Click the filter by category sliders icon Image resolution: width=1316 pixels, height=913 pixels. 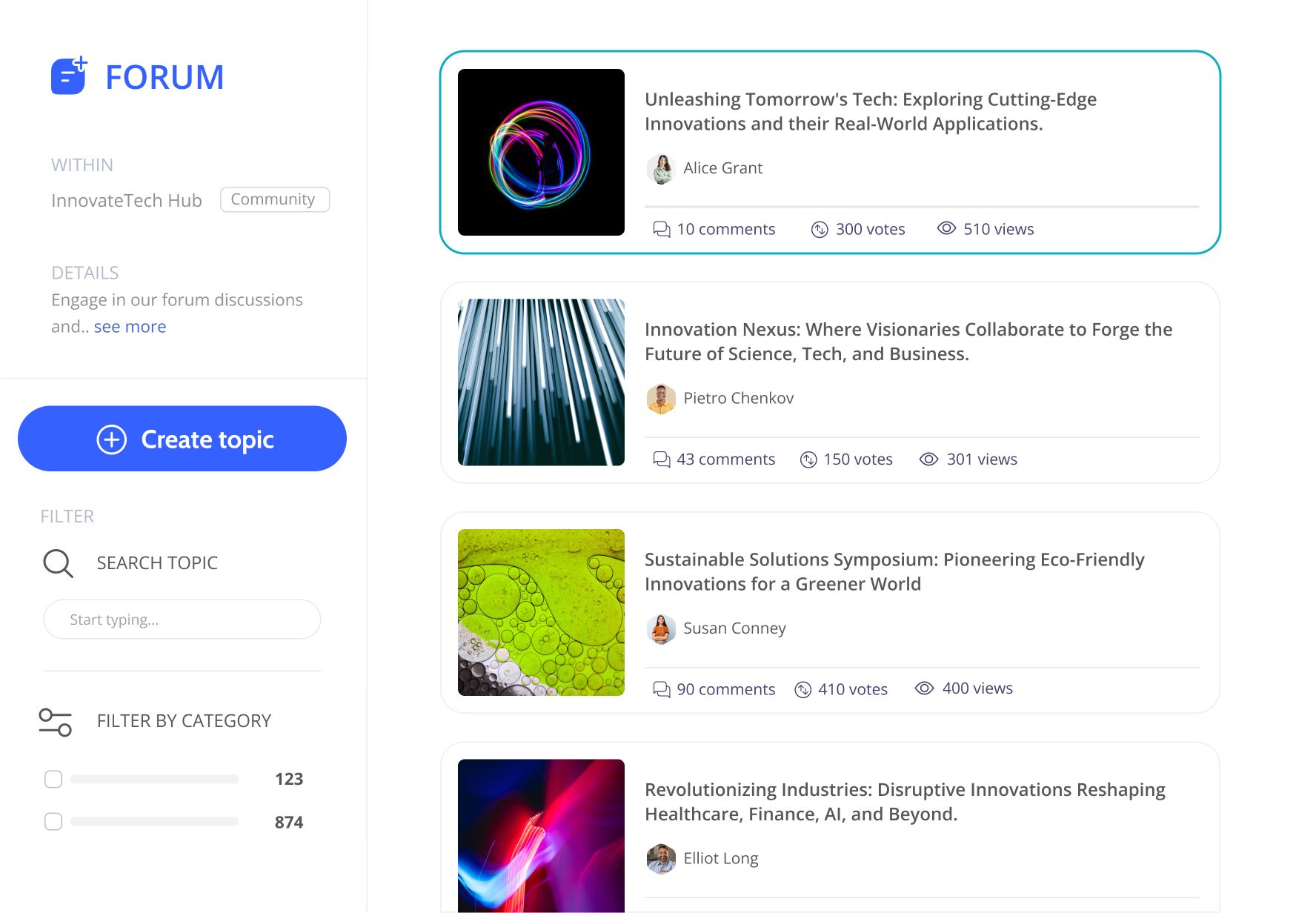click(x=55, y=722)
